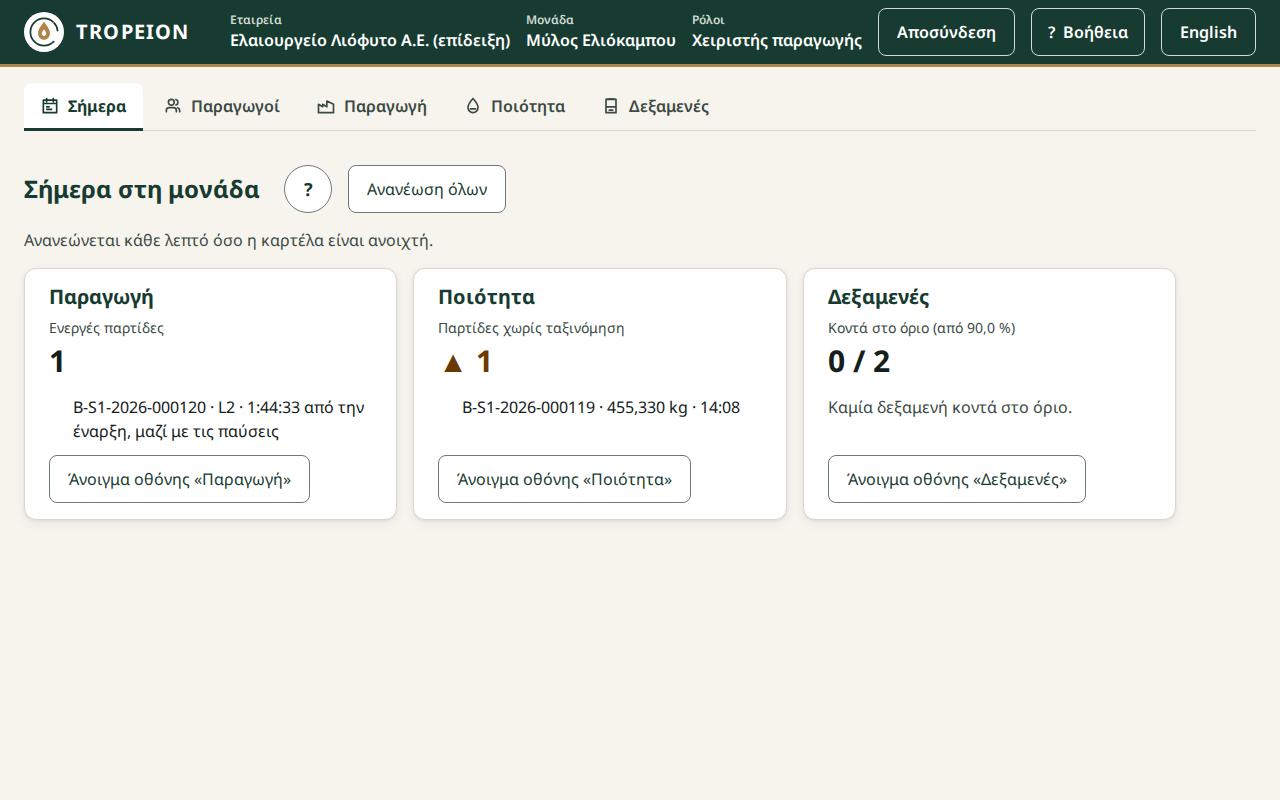Click the calendar icon in the Σήμερα tab
Screen dimensions: 1280x800
(x=50, y=106)
